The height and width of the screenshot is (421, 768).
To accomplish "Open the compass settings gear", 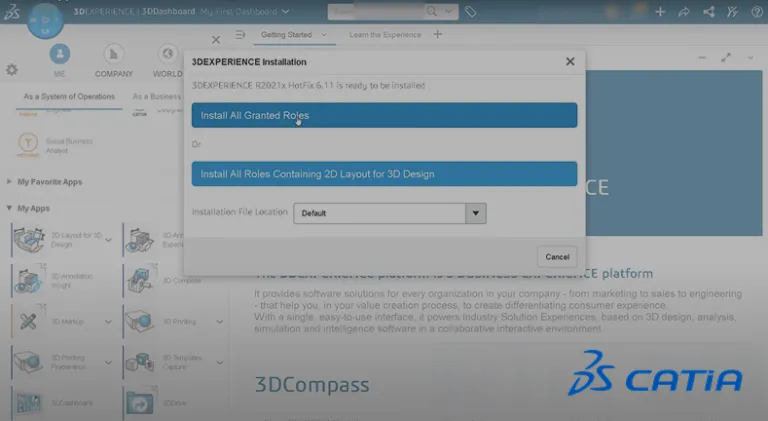I will point(12,70).
